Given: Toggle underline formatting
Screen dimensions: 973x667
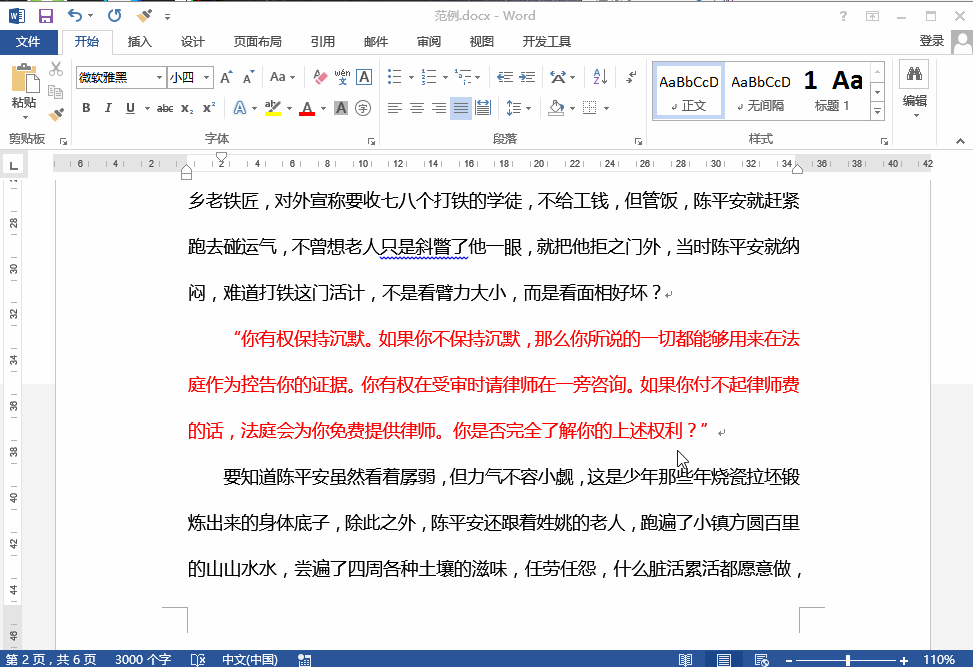Looking at the screenshot, I should point(130,108).
